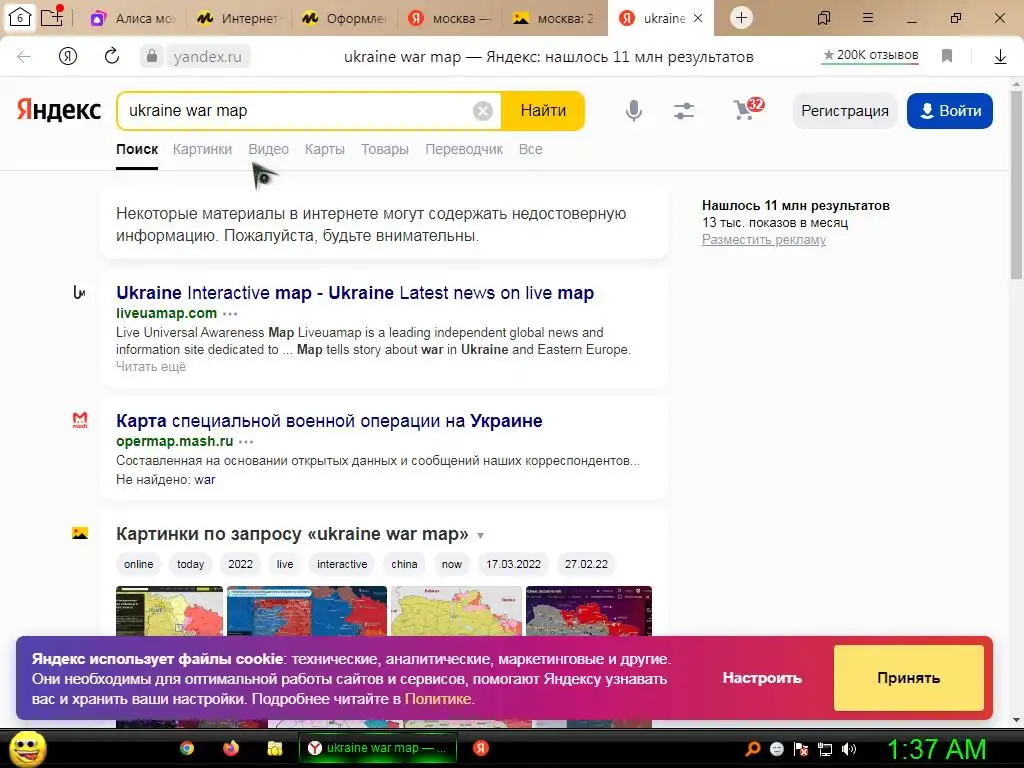Open the downloads panel
The height and width of the screenshot is (768, 1024).
coord(1000,57)
